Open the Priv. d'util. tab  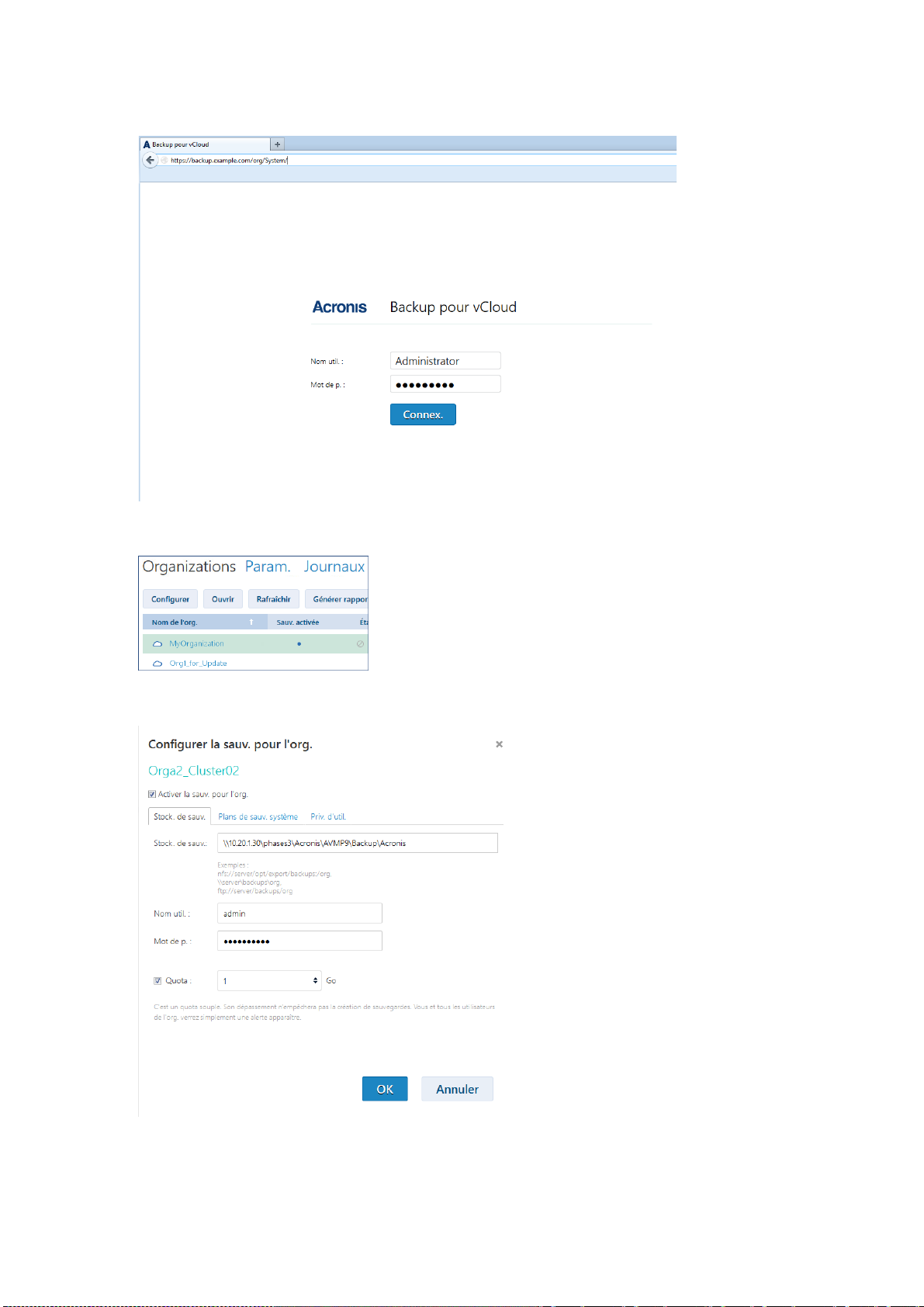click(x=328, y=816)
